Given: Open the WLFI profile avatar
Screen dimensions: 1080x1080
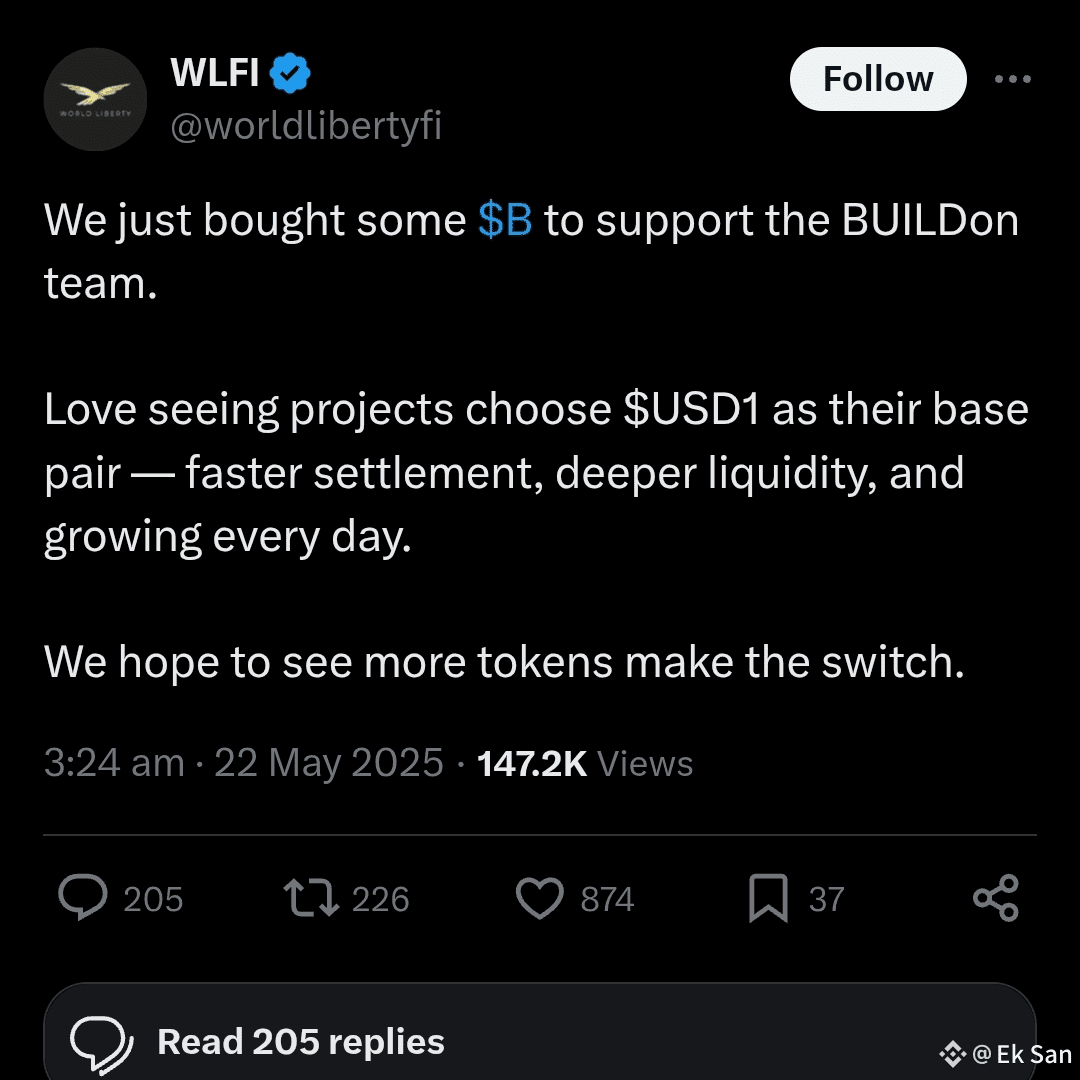Looking at the screenshot, I should point(96,100).
